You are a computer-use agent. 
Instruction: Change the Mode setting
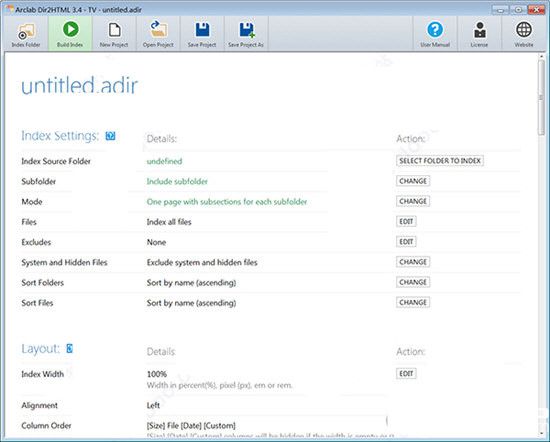(x=413, y=201)
